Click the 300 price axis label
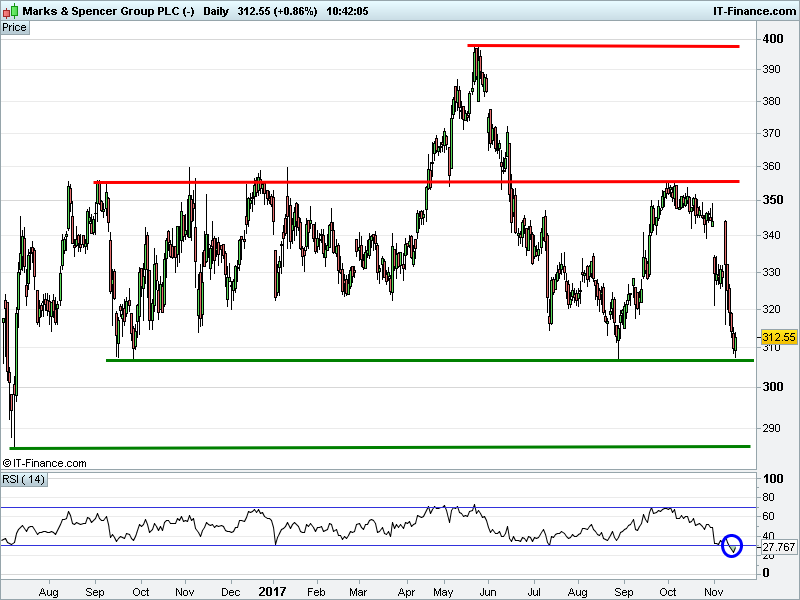The image size is (800, 600). (772, 387)
